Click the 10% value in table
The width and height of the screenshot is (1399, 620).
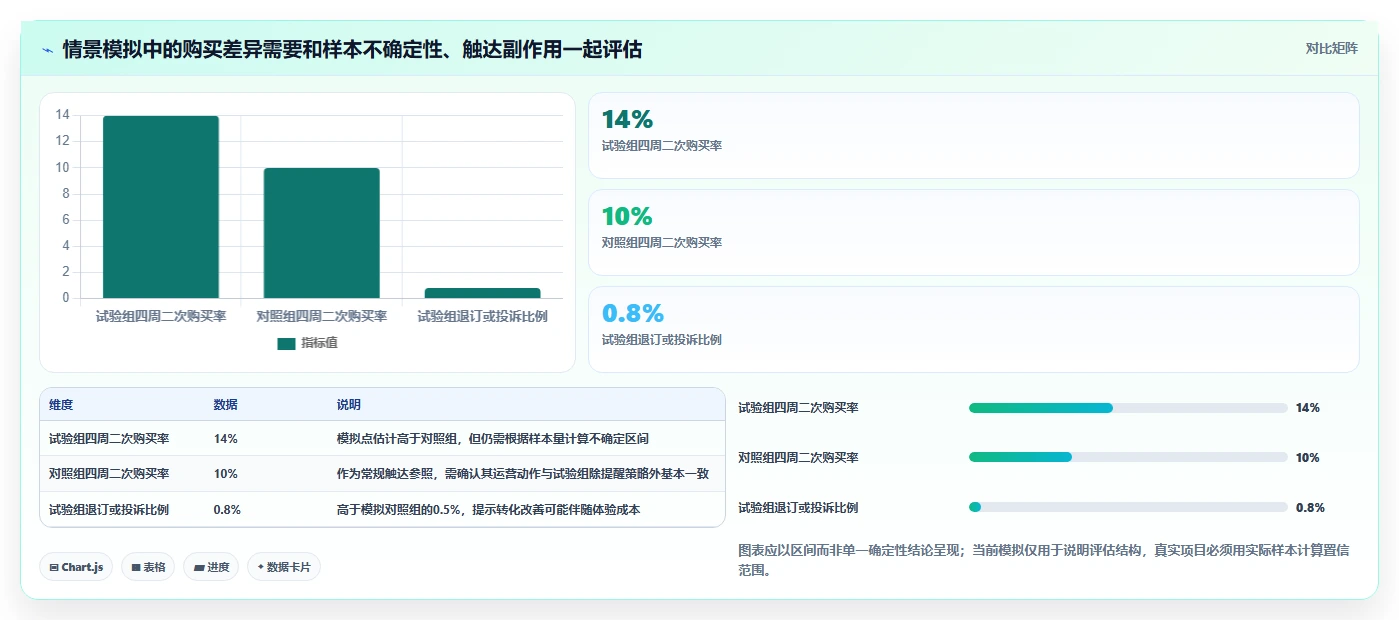(225, 474)
